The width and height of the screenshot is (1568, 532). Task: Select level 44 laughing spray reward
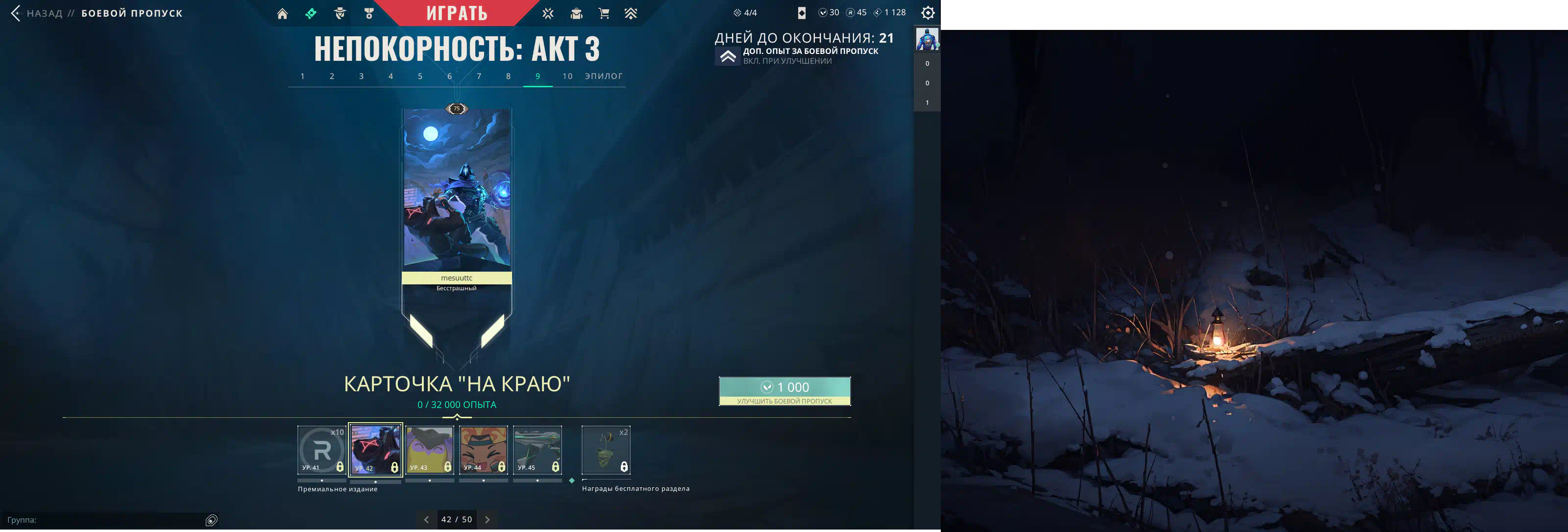tap(483, 450)
